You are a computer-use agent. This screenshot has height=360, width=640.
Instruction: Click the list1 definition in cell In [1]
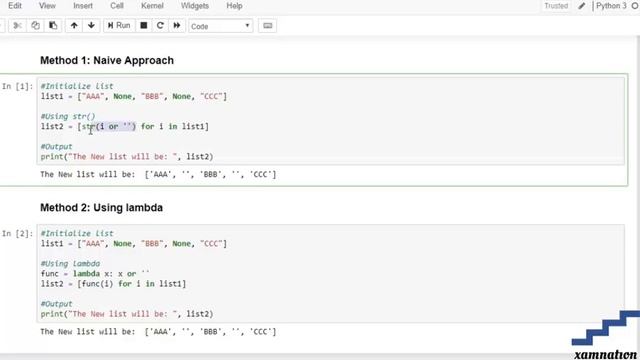133,96
